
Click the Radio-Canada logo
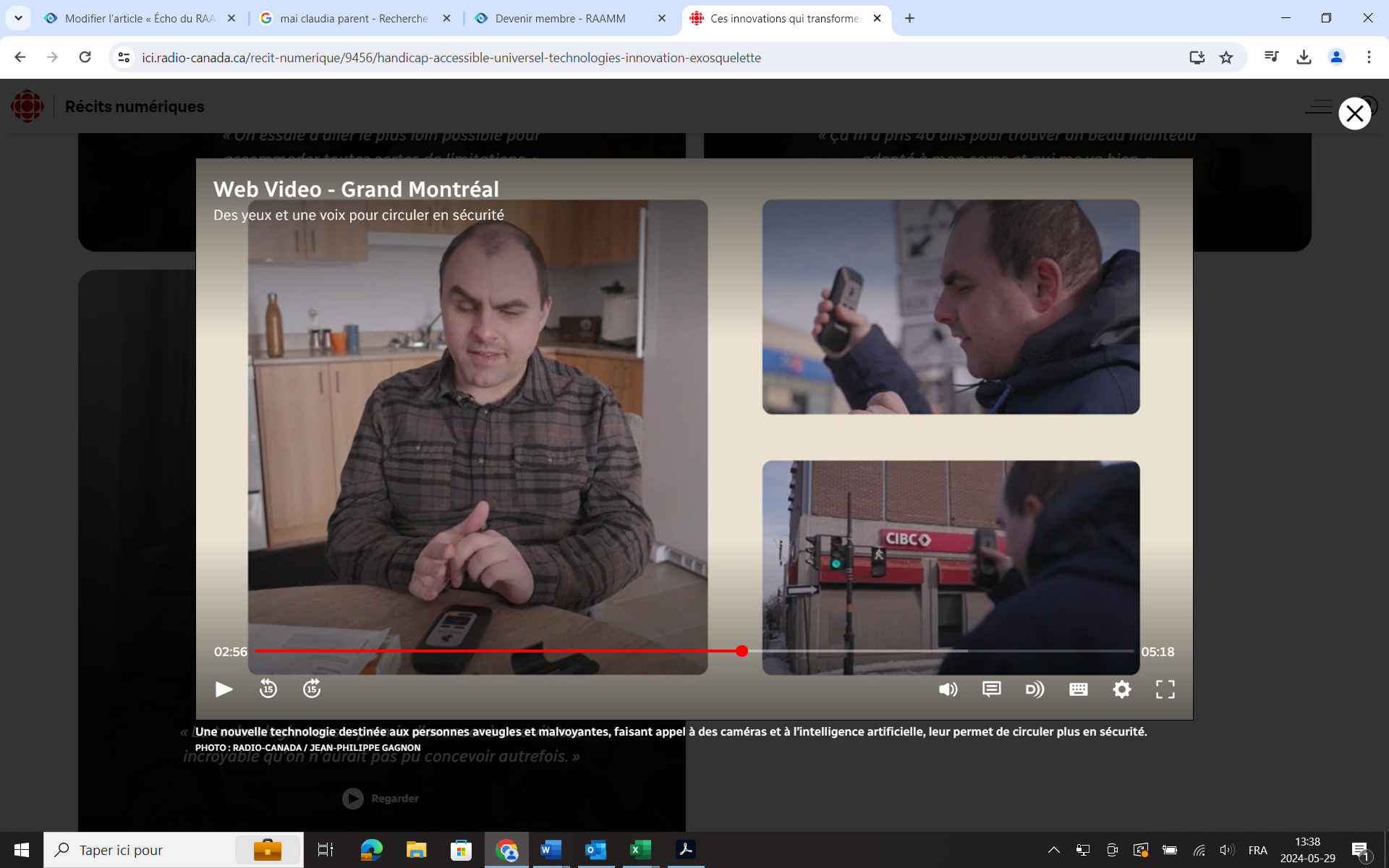[x=27, y=106]
